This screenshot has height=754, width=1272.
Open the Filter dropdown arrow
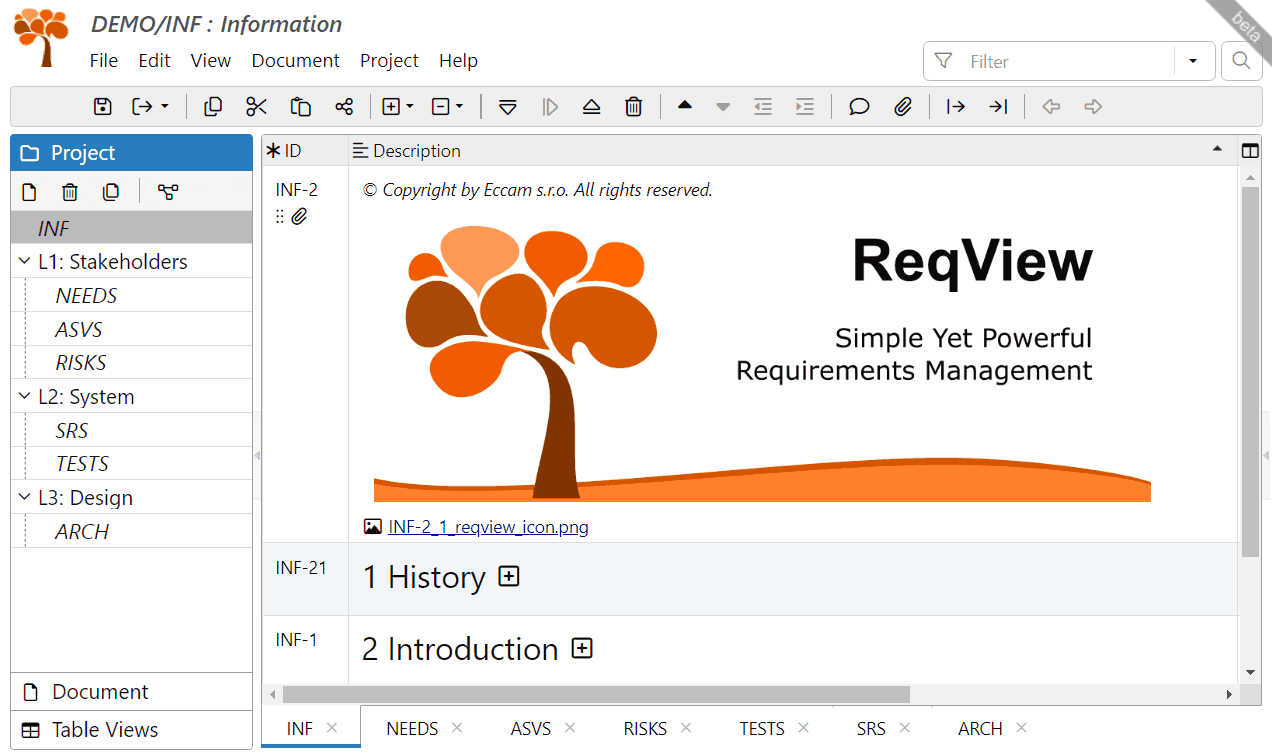click(x=1193, y=61)
